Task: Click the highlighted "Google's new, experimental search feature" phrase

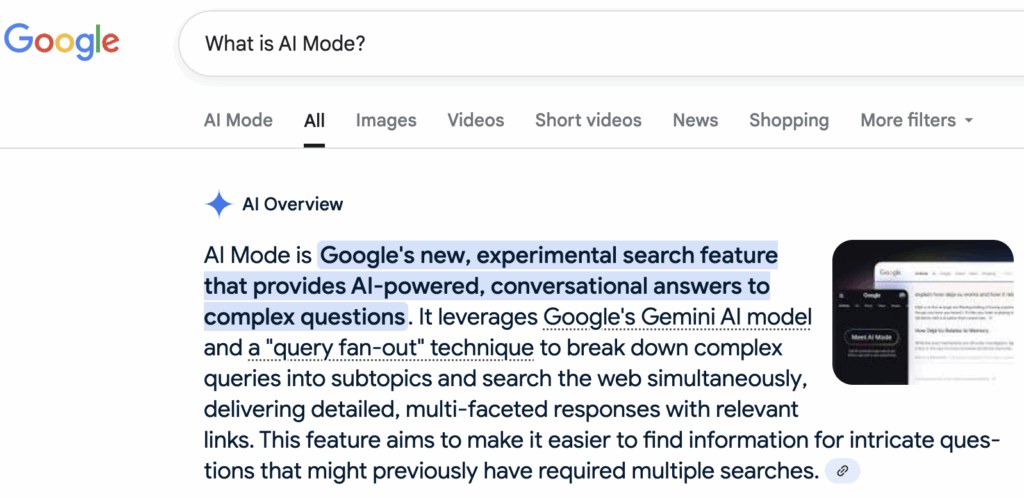Action: pos(548,255)
